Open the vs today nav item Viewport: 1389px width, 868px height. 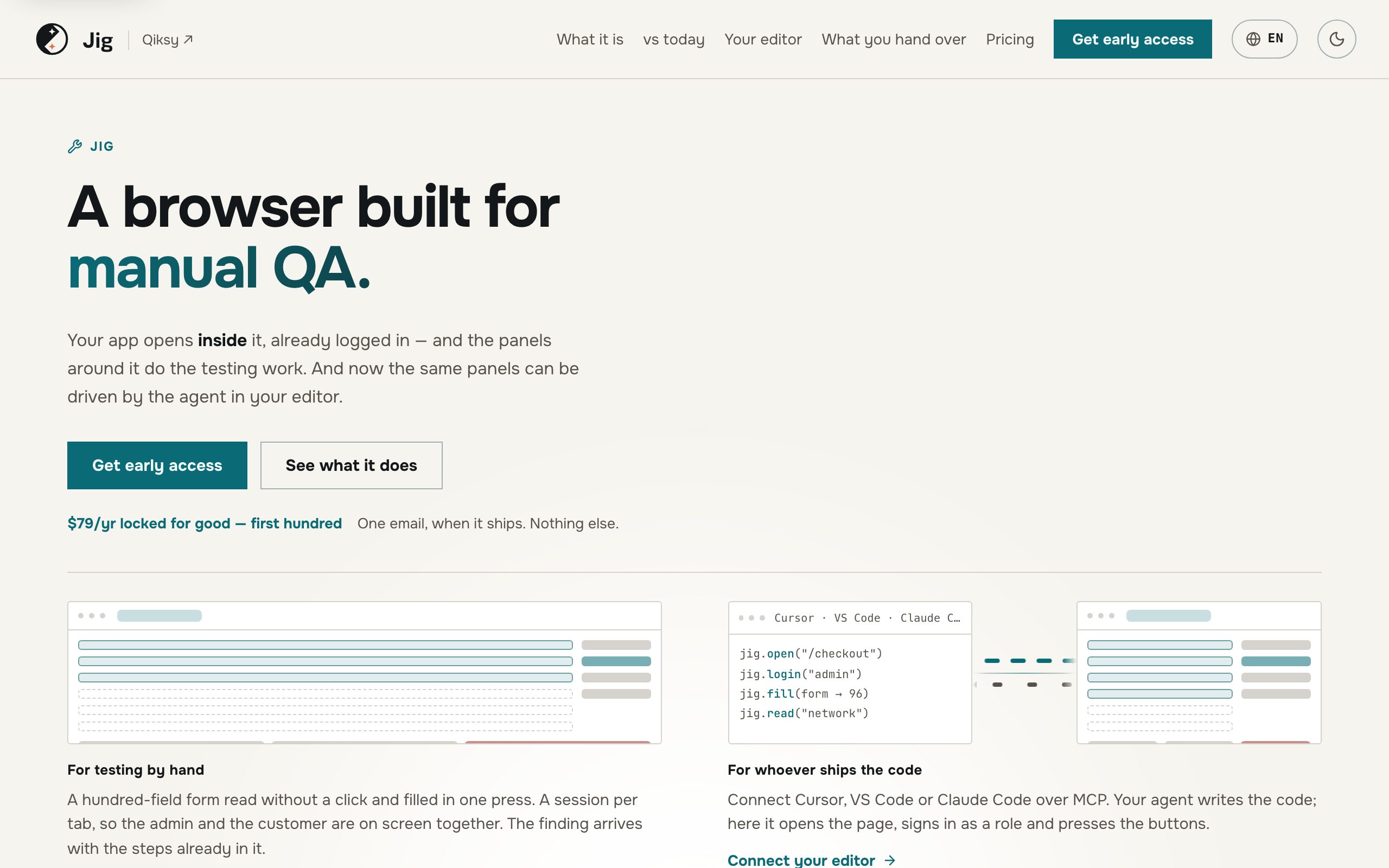[673, 39]
